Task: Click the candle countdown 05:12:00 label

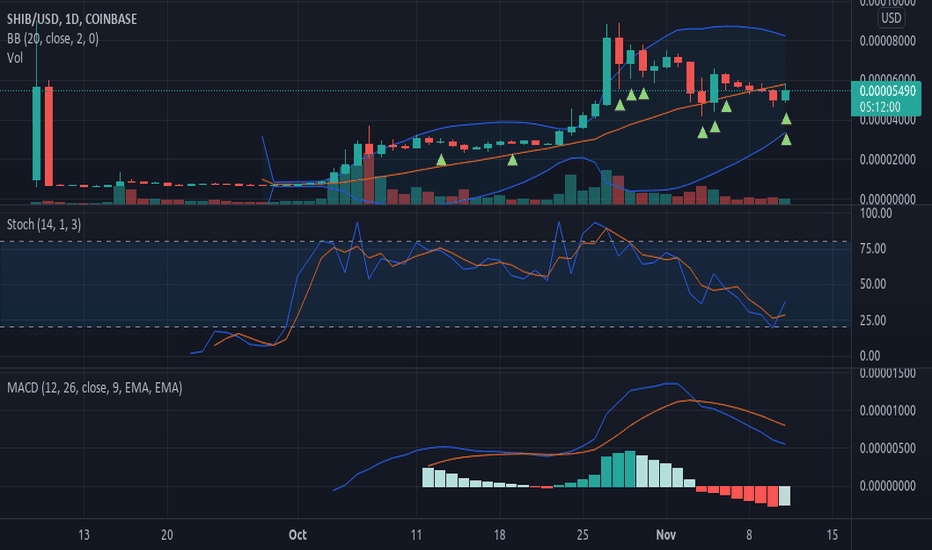Action: pos(880,108)
